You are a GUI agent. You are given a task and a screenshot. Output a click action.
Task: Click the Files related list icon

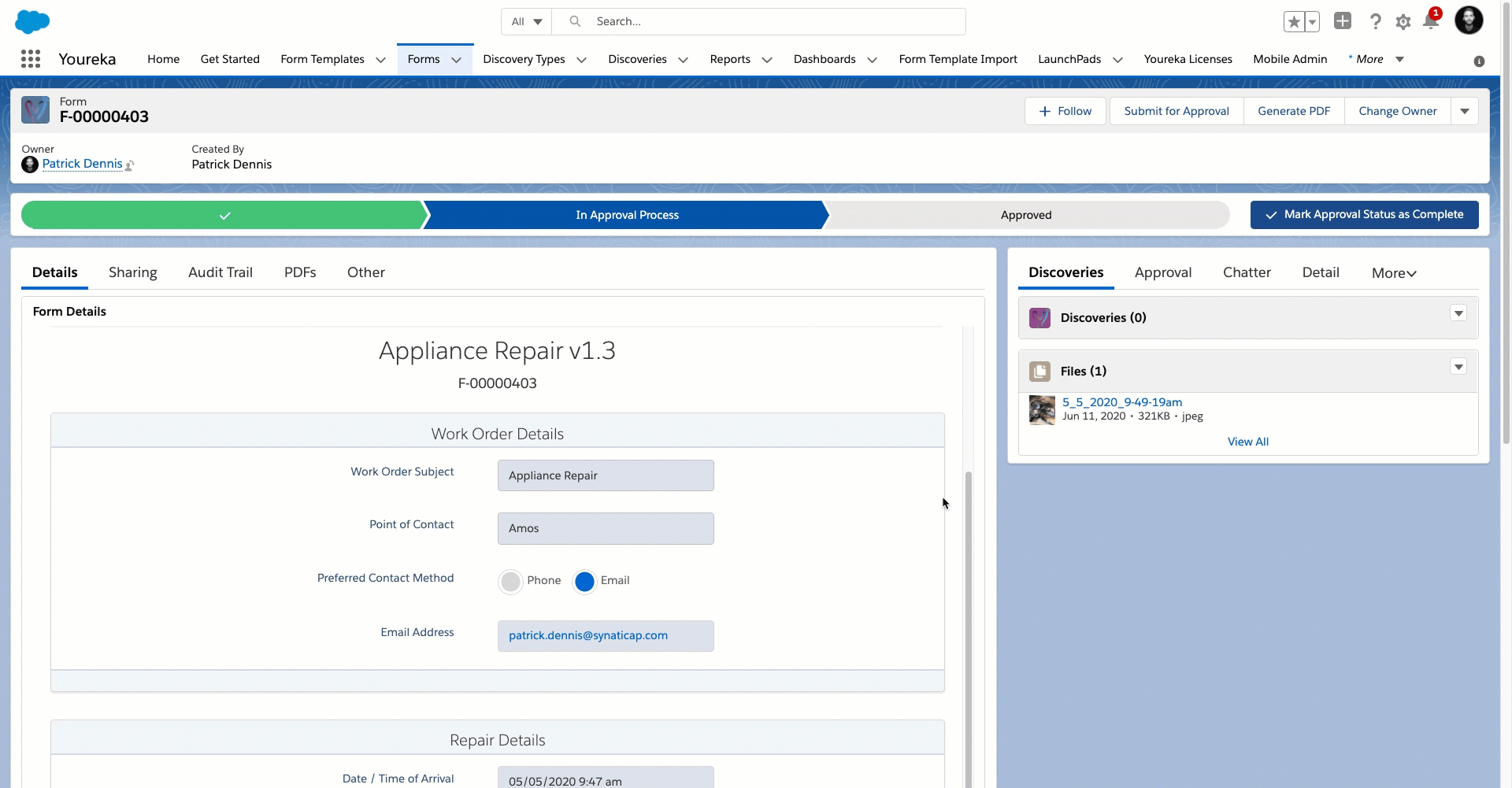click(1039, 372)
